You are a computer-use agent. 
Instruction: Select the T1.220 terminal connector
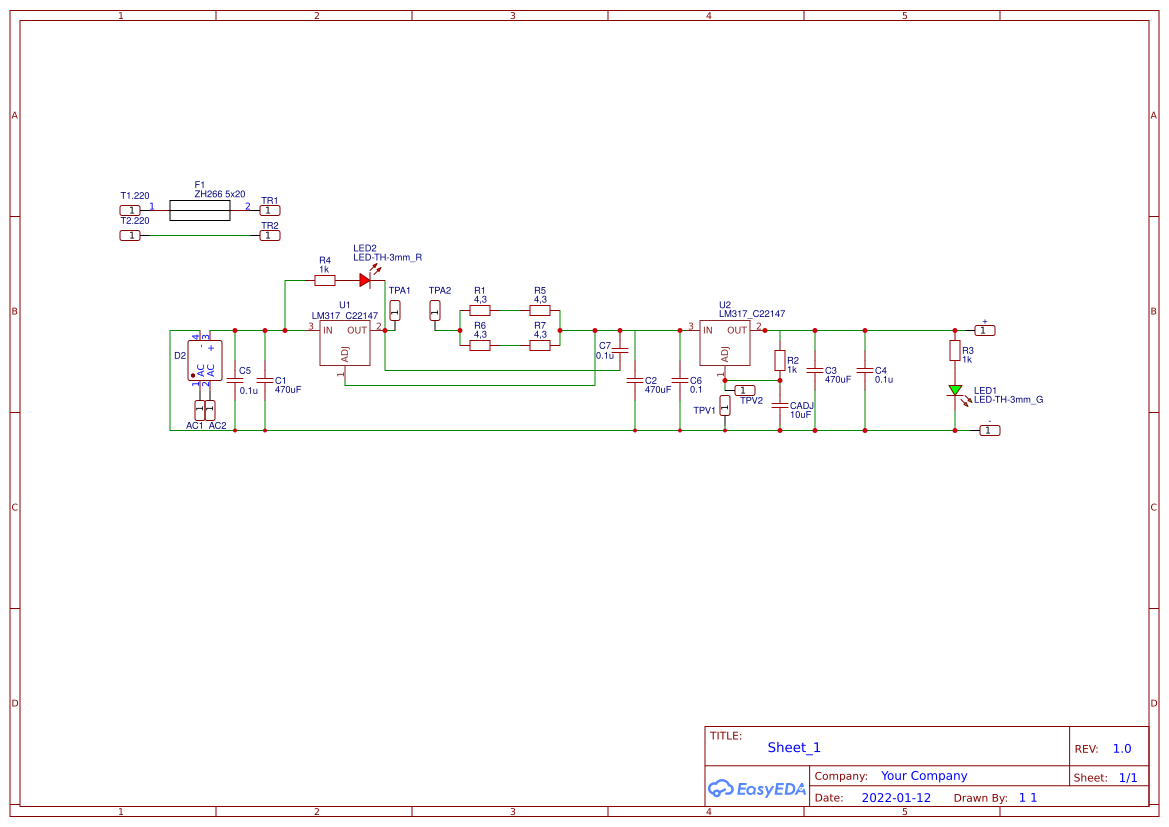coord(130,209)
